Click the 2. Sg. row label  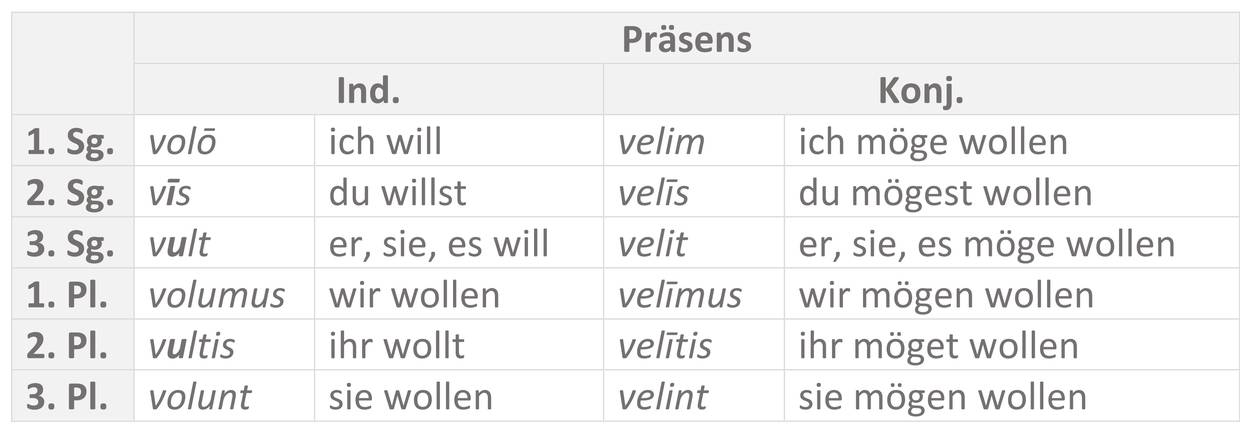[x=71, y=193]
